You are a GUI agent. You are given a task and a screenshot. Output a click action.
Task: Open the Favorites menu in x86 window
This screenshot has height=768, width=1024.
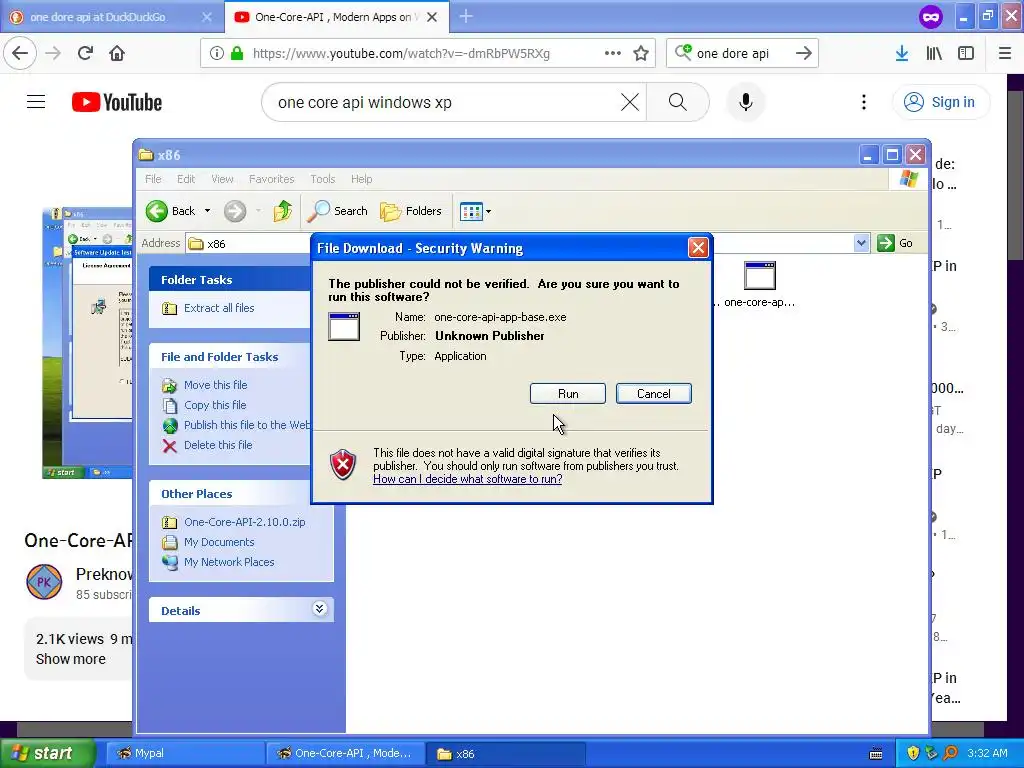[271, 179]
